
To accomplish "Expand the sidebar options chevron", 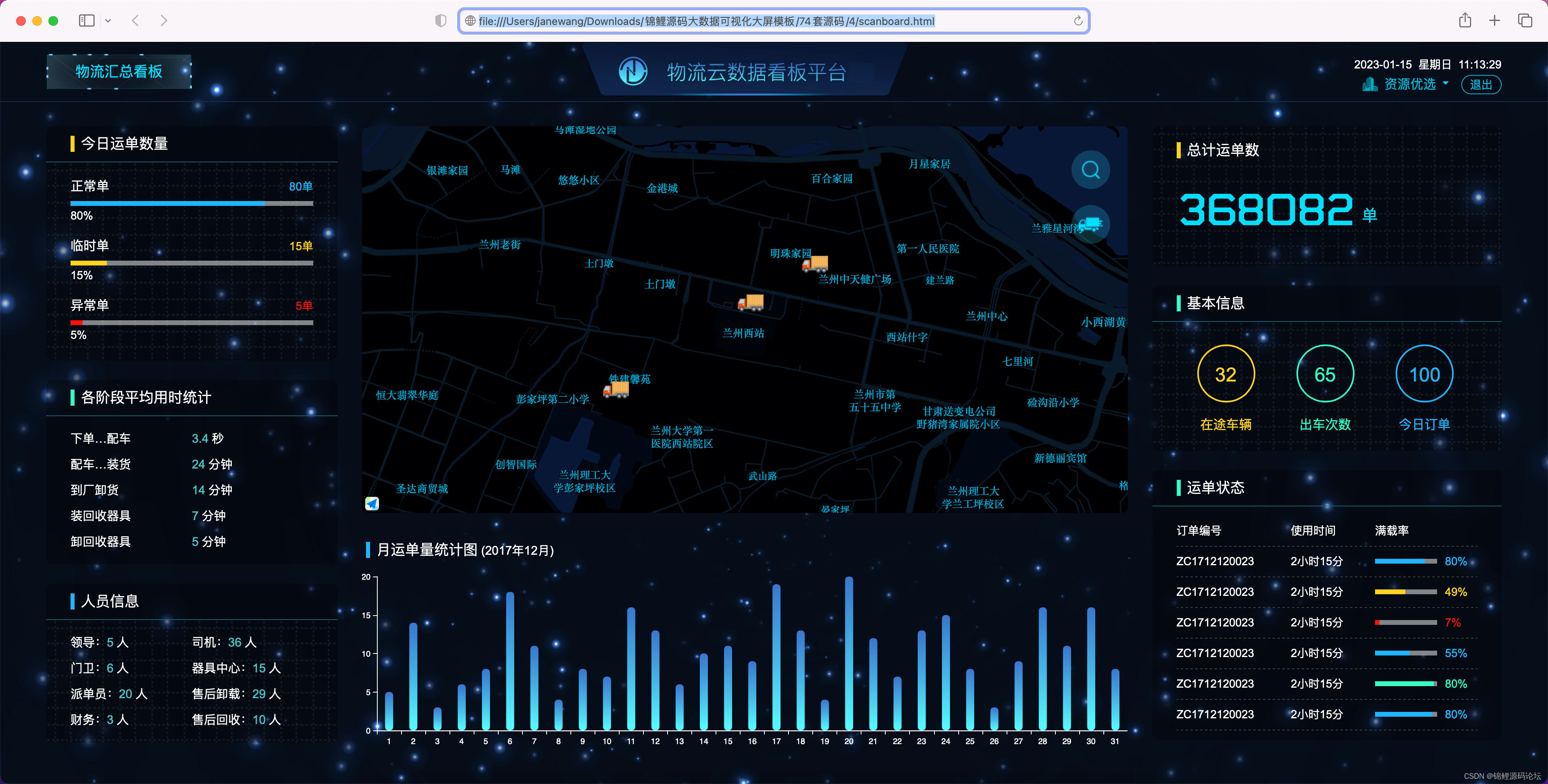I will (108, 21).
